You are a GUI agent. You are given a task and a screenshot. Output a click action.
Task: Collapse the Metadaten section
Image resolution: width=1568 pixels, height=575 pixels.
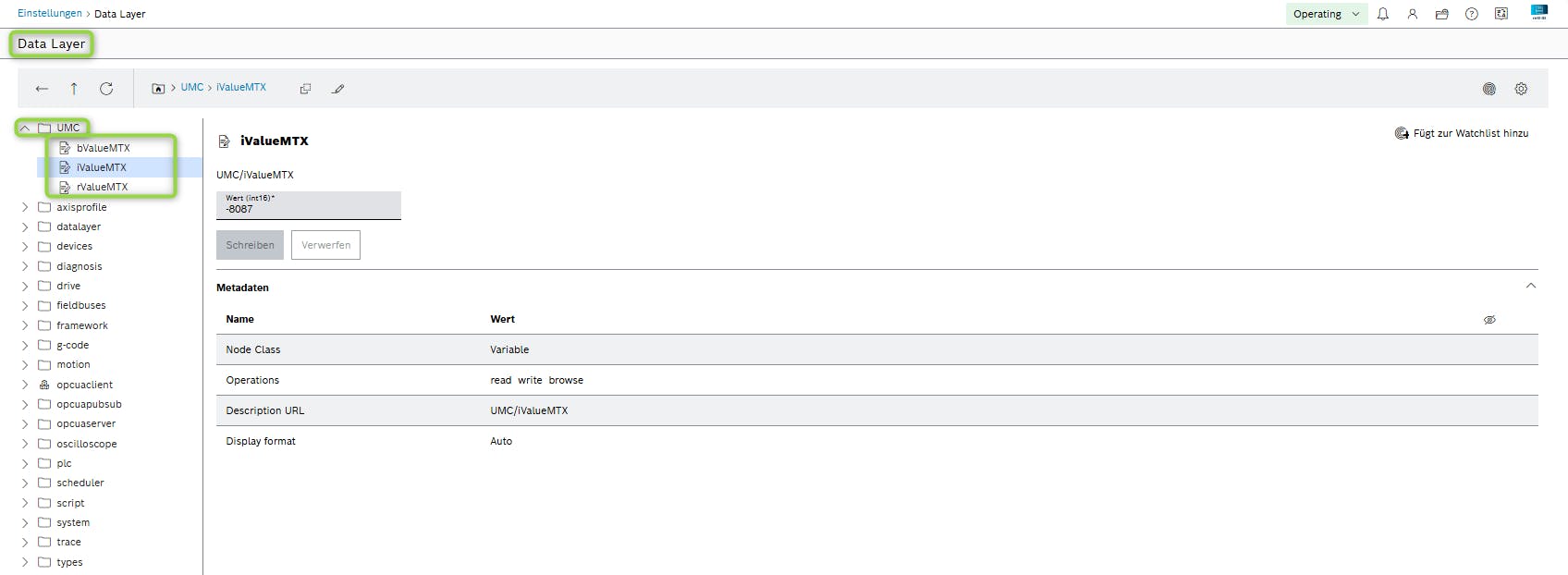(x=1531, y=286)
